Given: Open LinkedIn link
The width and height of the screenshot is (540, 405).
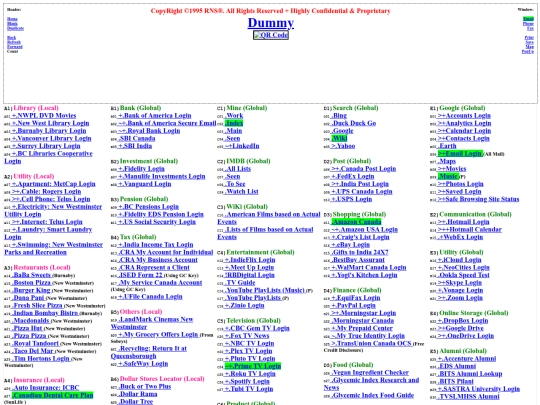Looking at the screenshot, I should tap(242, 146).
